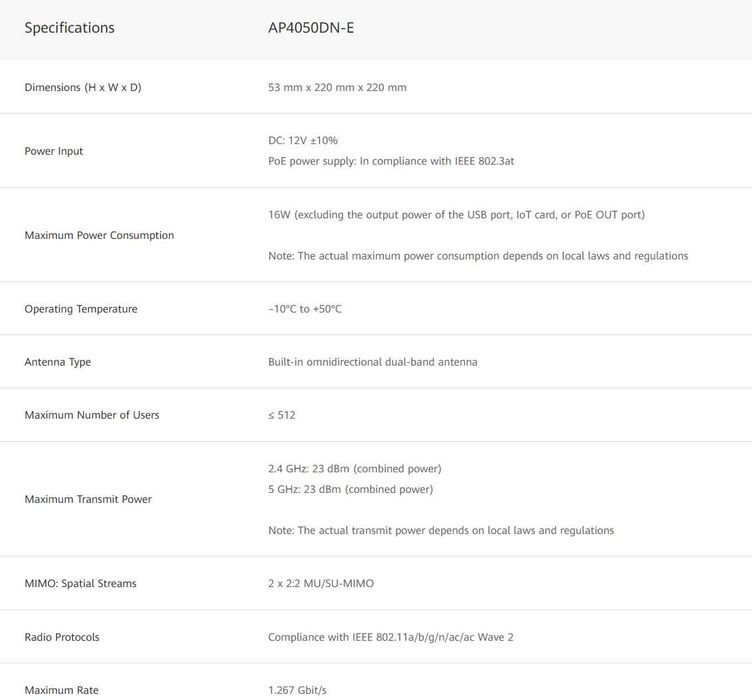Image resolution: width=752 pixels, height=700 pixels.
Task: Select the Built-in omnidirectional dual-band antenna text
Action: 373,362
